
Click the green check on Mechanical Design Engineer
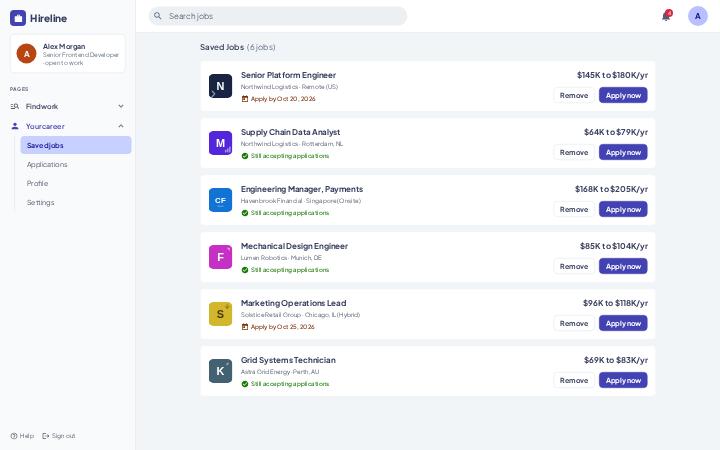[x=245, y=270]
